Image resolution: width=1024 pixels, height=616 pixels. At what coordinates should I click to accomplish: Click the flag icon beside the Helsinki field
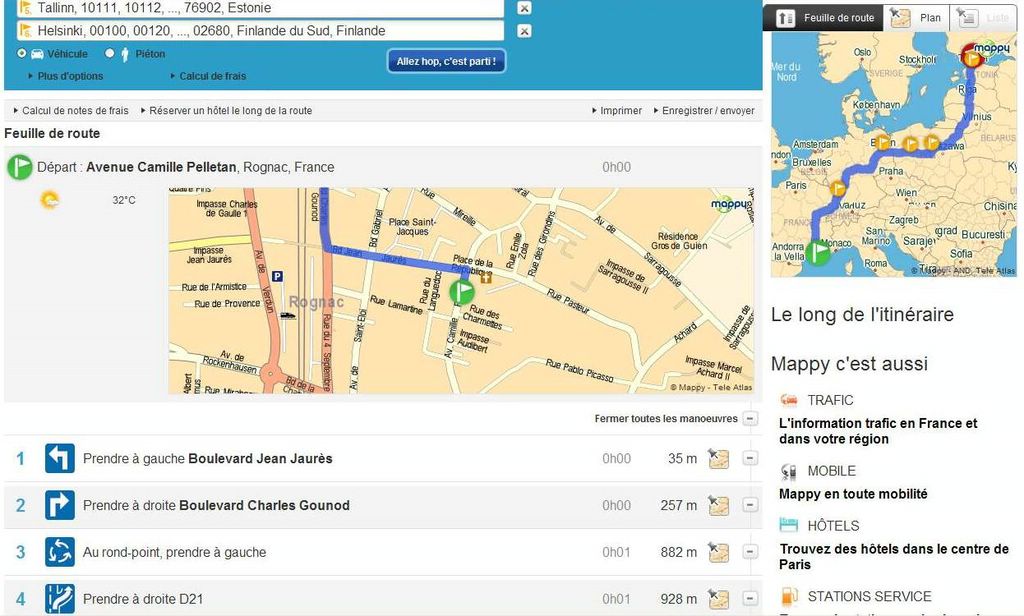(25, 31)
